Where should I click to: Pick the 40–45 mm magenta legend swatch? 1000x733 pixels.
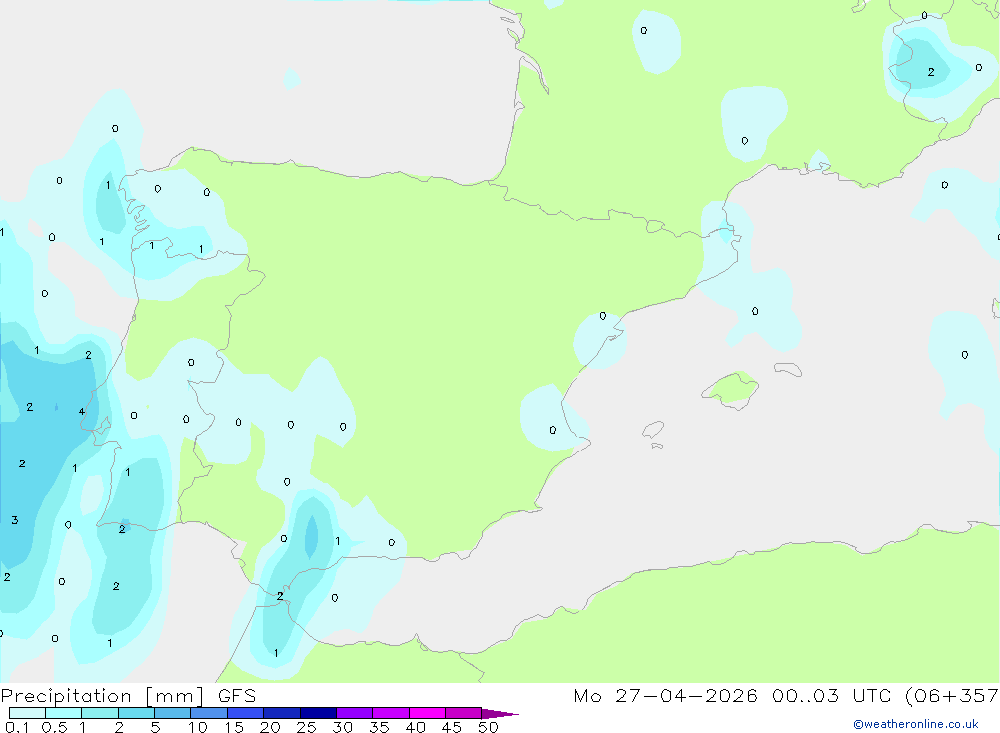coord(427,713)
